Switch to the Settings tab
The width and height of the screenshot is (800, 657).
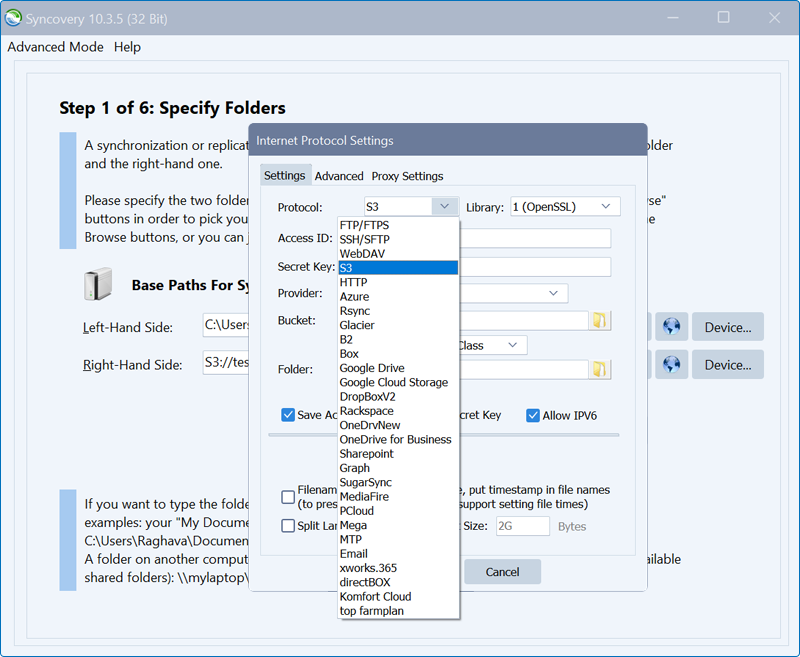tap(285, 175)
